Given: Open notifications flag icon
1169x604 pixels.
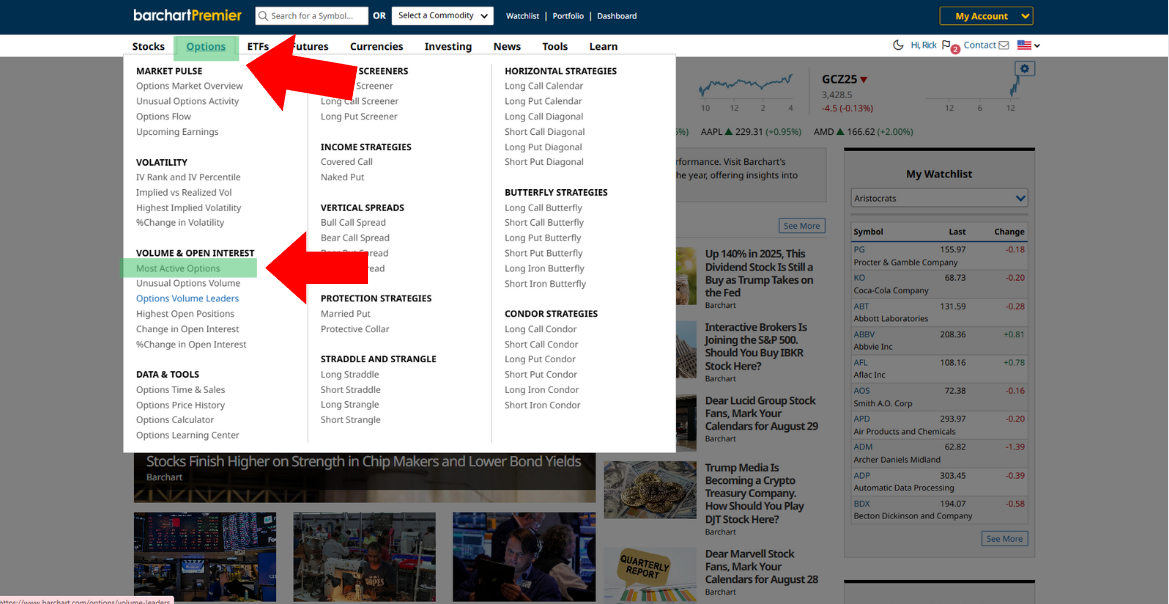Looking at the screenshot, I should [946, 45].
